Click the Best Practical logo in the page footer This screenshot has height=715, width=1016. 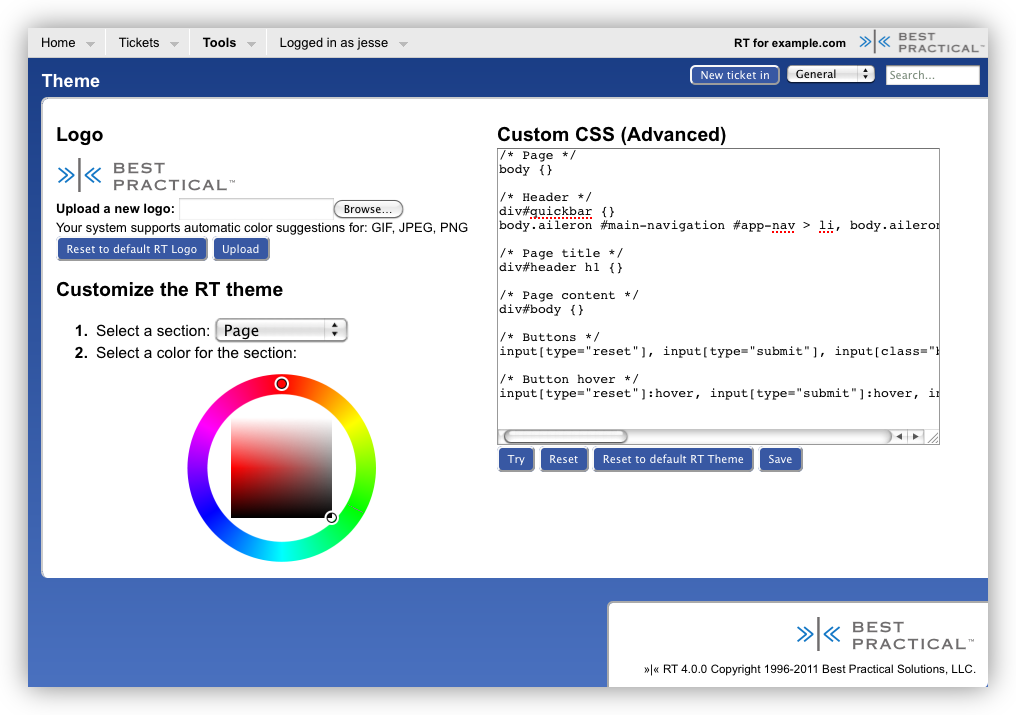[x=884, y=634]
